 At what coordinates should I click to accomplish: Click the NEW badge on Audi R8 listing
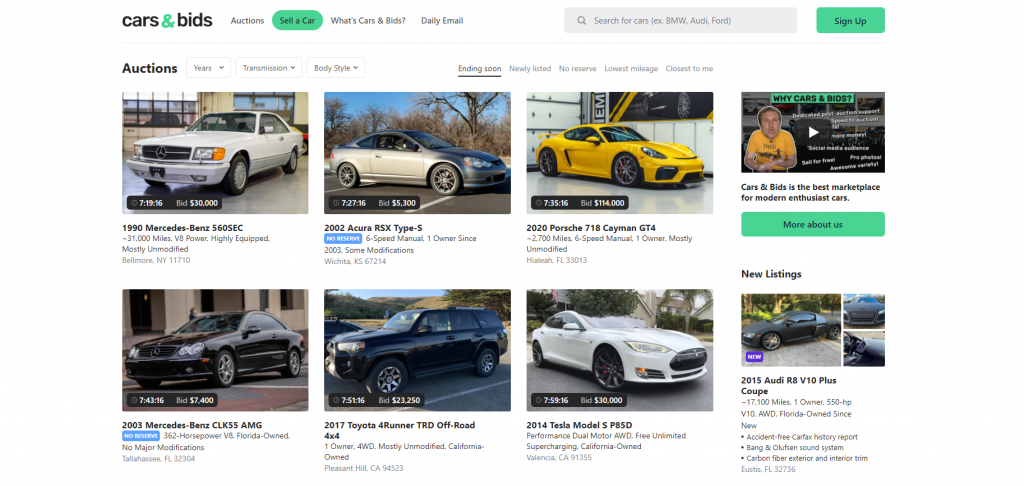tap(754, 357)
